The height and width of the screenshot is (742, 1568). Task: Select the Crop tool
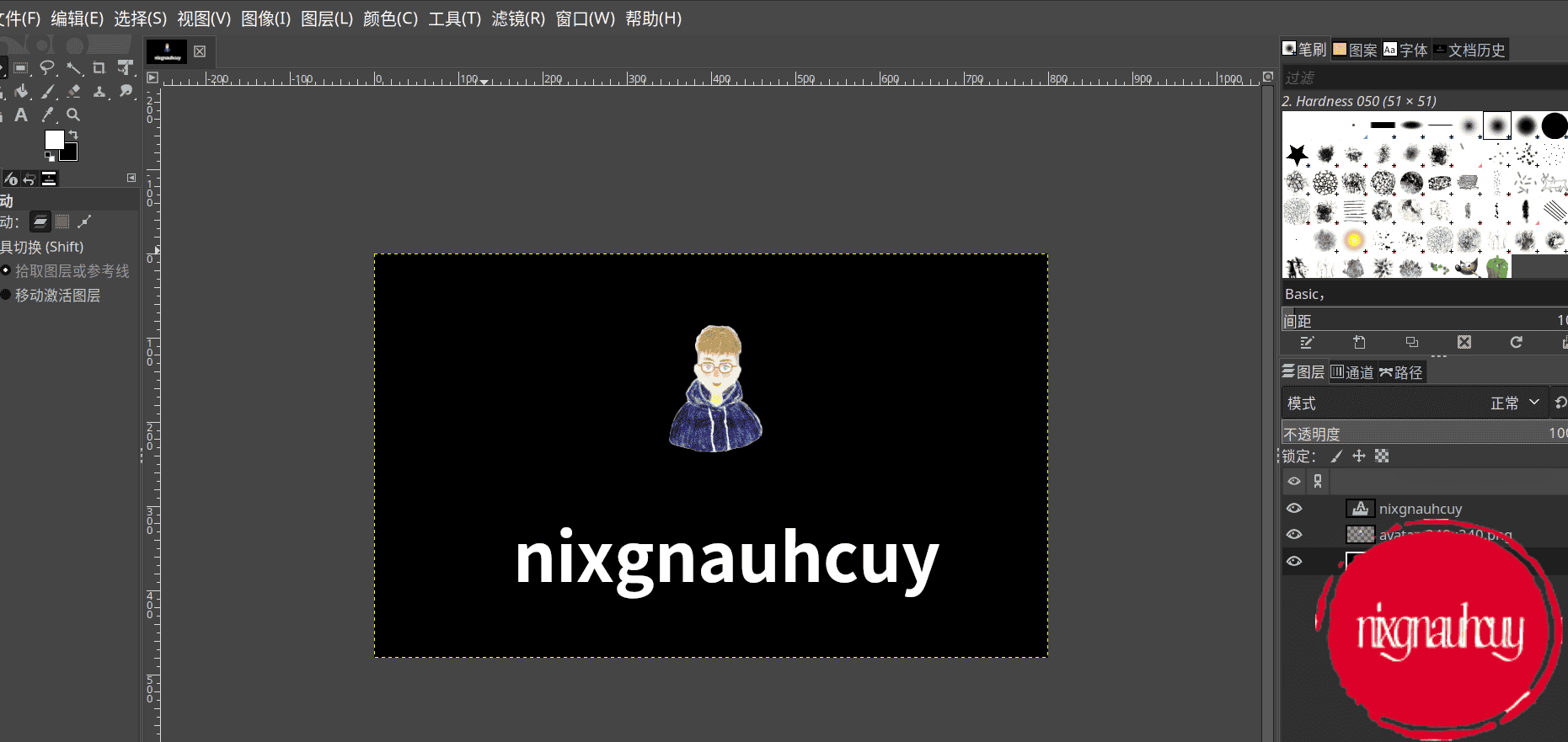(99, 67)
